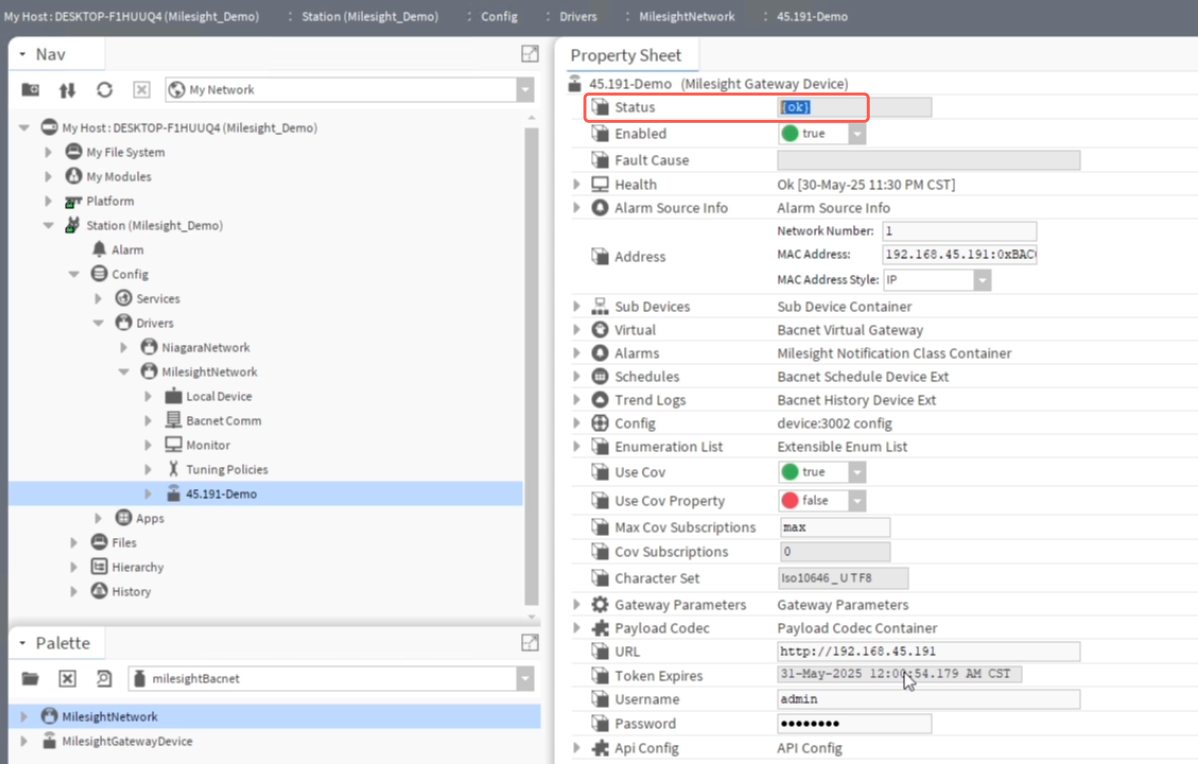Image resolution: width=1198 pixels, height=764 pixels.
Task: Click the Api Config puzzle icon
Action: pyautogui.click(x=600, y=748)
